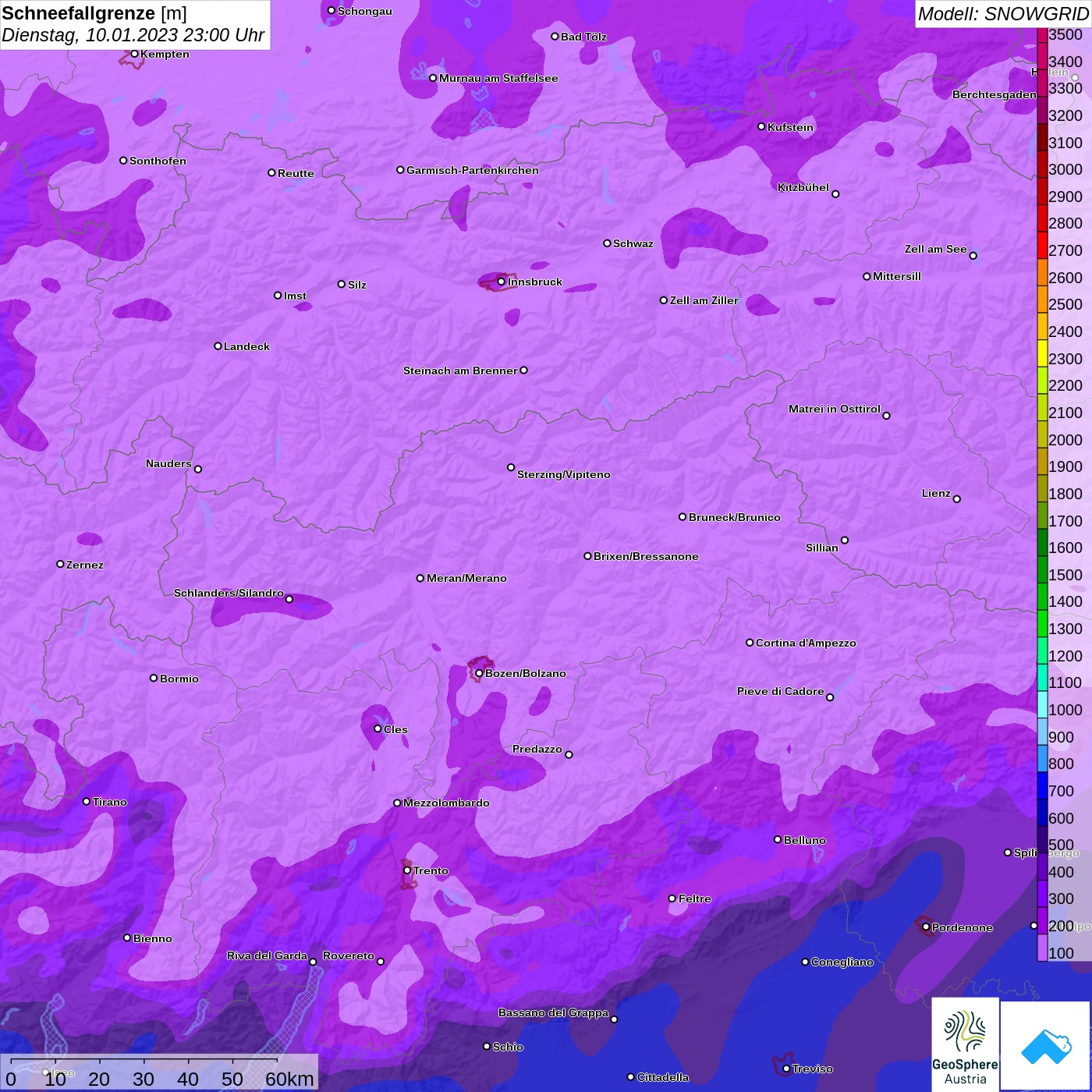Click the Zell am See label
This screenshot has width=1092, height=1092.
click(936, 249)
